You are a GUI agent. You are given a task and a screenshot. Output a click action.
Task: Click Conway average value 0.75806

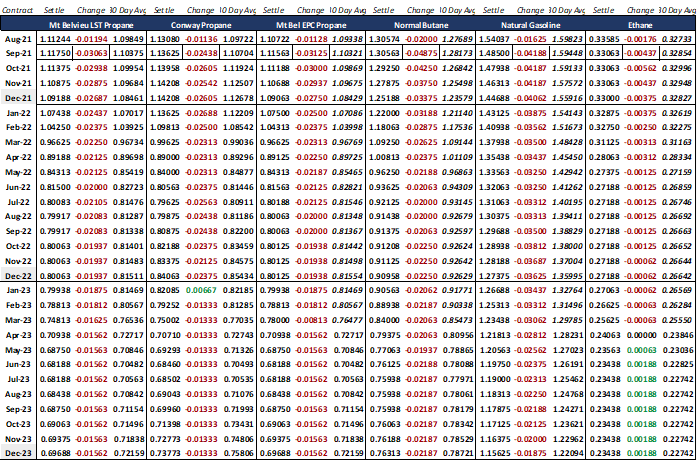click(x=238, y=453)
